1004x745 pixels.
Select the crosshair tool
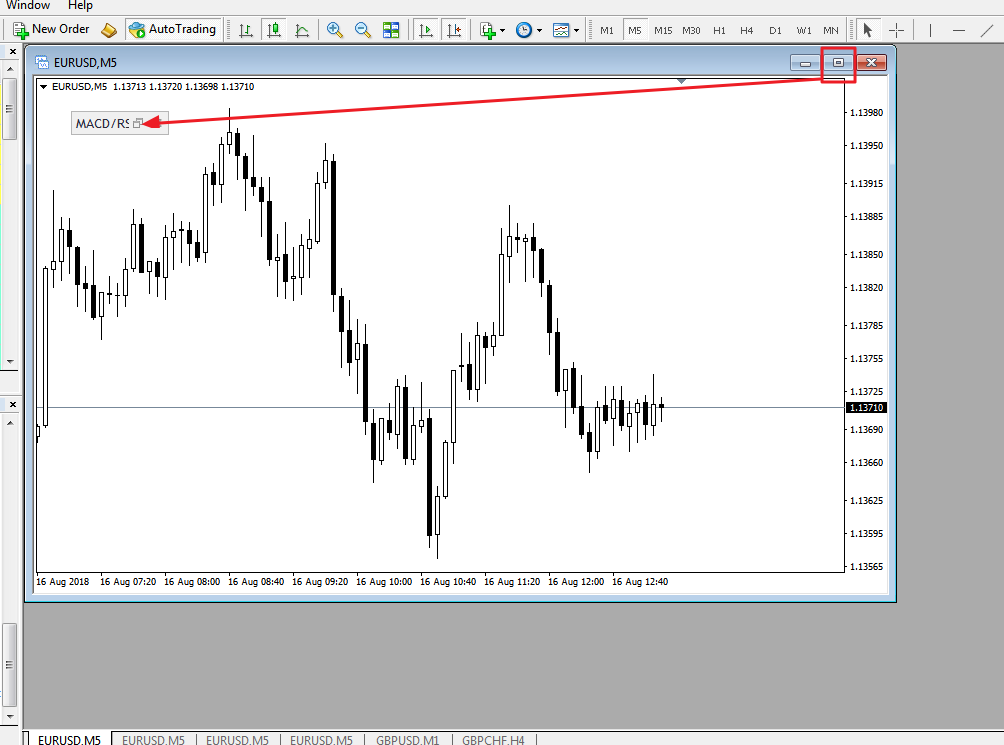(x=896, y=30)
